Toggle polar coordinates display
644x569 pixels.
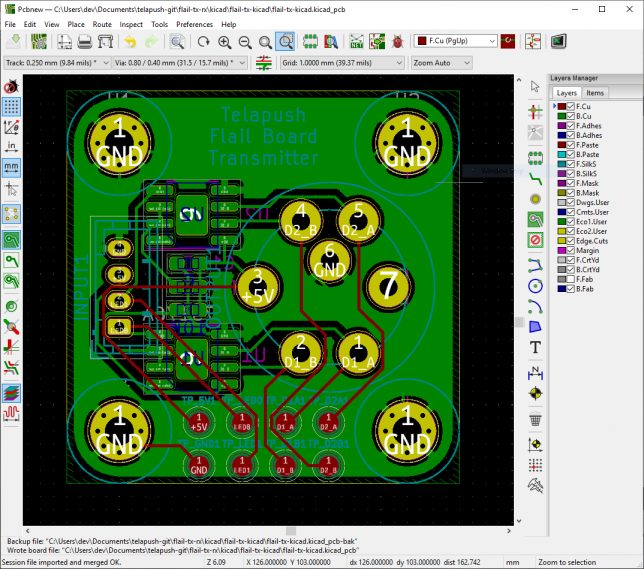pos(11,127)
